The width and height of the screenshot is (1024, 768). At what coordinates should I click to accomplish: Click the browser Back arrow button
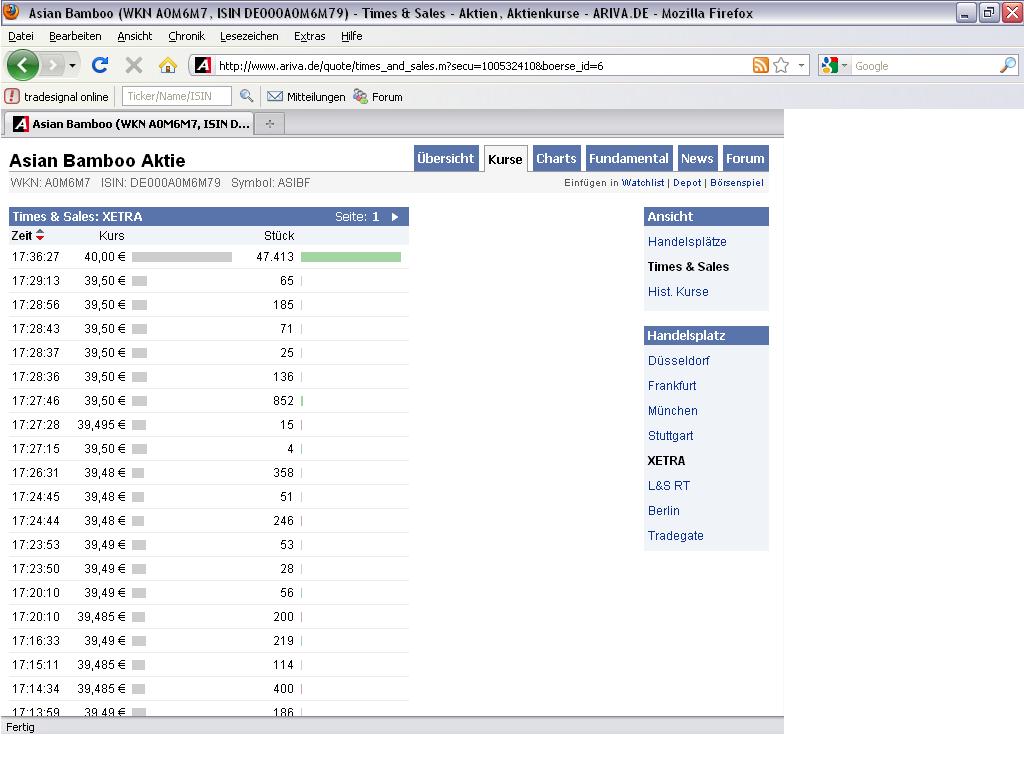coord(23,65)
